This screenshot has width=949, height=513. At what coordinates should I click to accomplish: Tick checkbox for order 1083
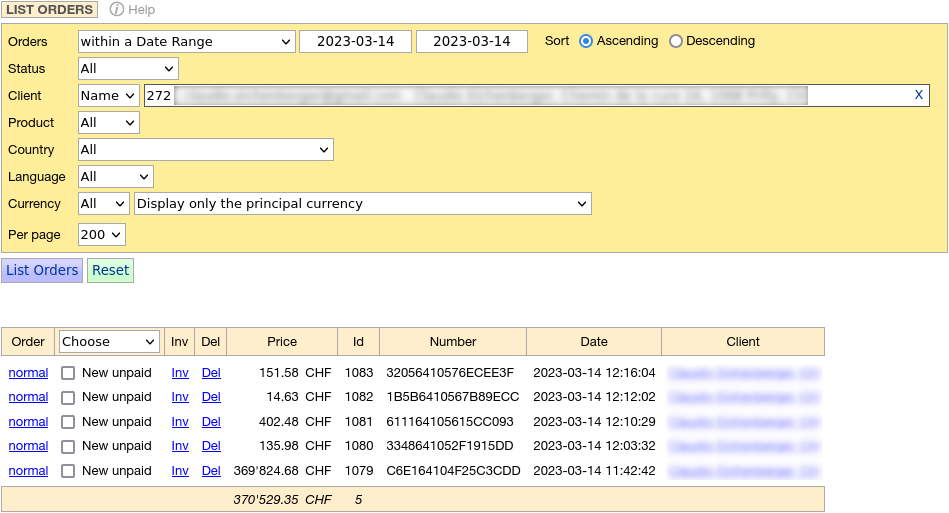click(x=68, y=373)
